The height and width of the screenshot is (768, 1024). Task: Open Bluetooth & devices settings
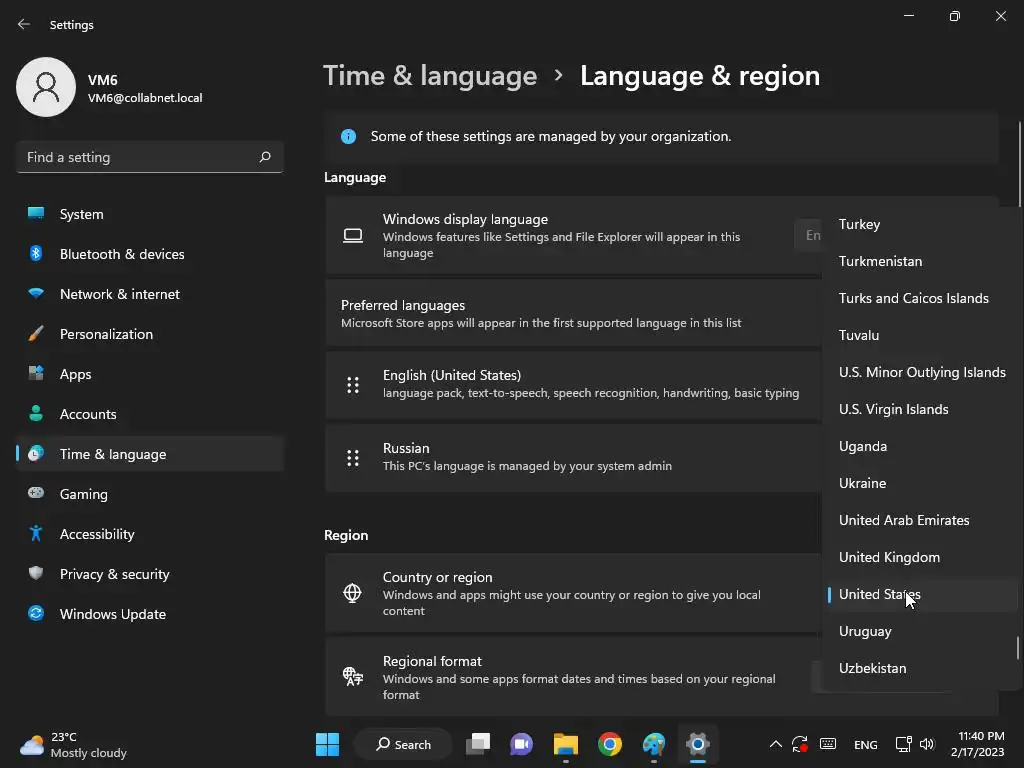click(x=150, y=254)
